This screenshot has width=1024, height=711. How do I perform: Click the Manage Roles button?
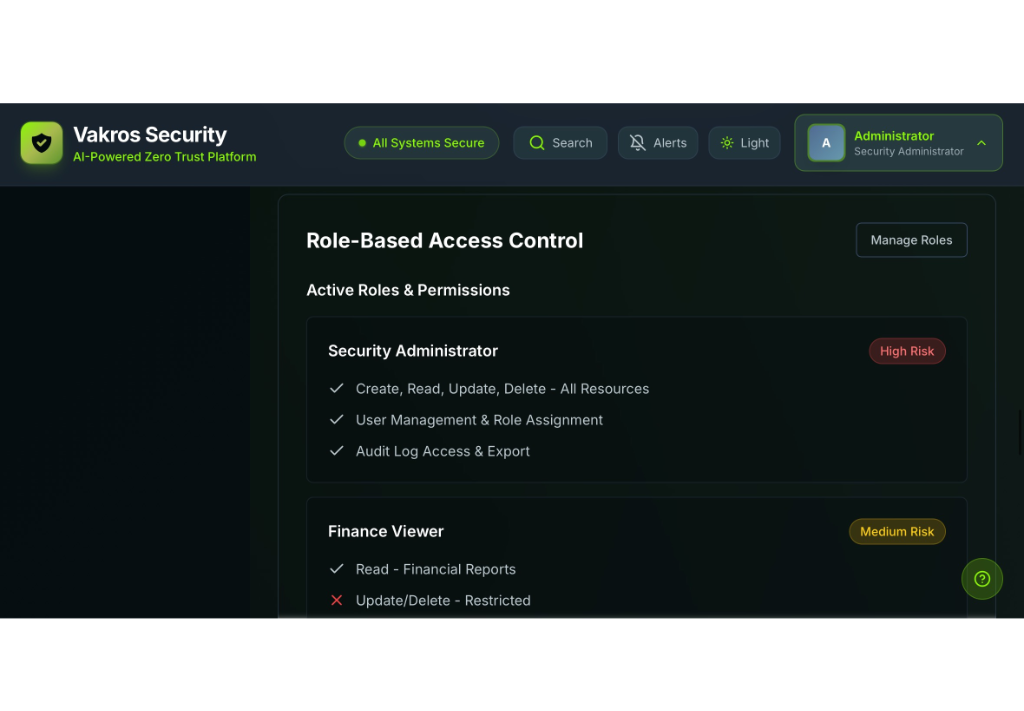(911, 240)
